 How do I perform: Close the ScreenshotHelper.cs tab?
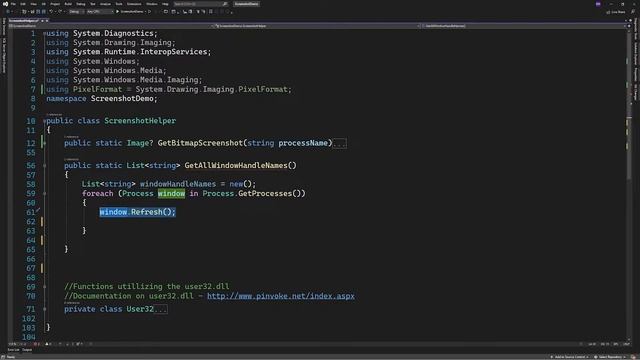click(47, 20)
